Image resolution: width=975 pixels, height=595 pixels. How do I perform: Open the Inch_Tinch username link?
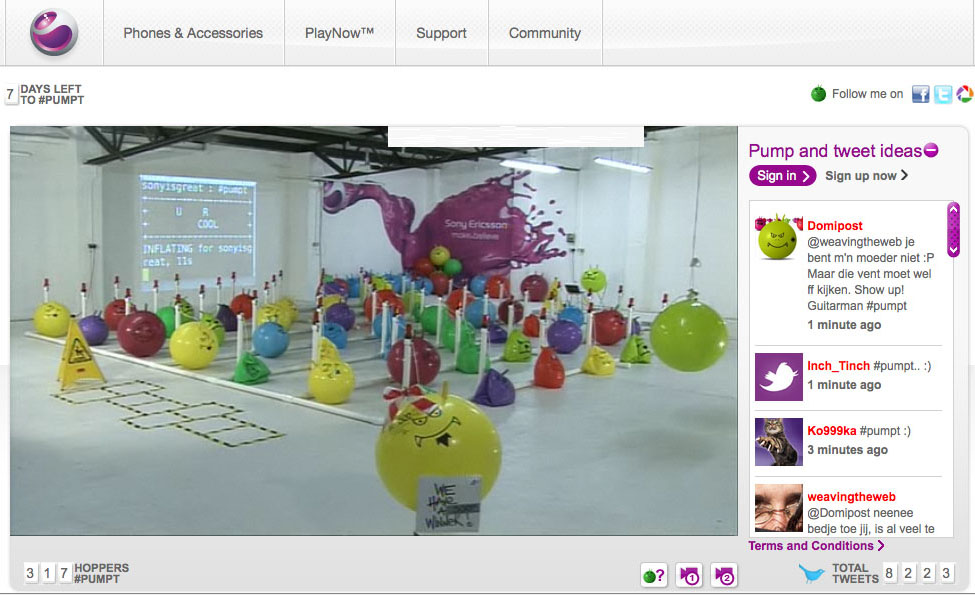tap(838, 366)
